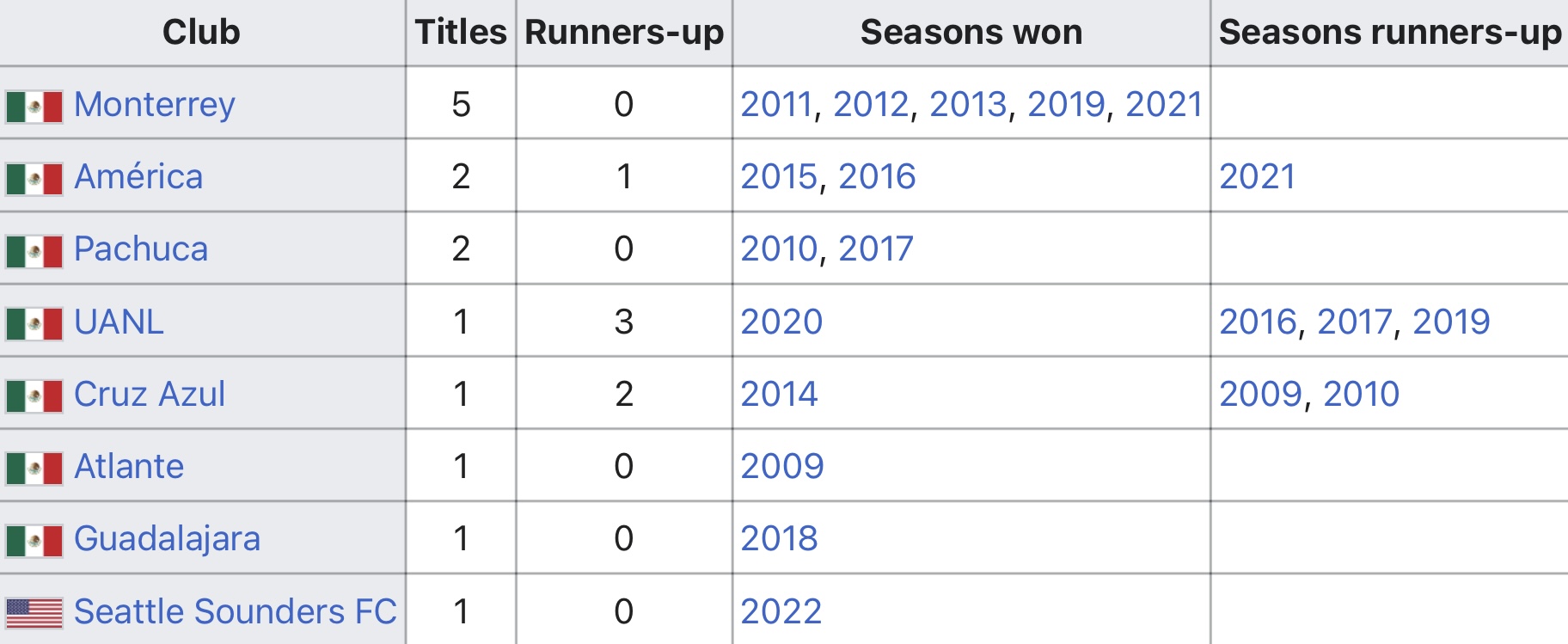Image resolution: width=1568 pixels, height=644 pixels.
Task: Click the United States flag beside Seattle Sounders
Action: tap(34, 614)
